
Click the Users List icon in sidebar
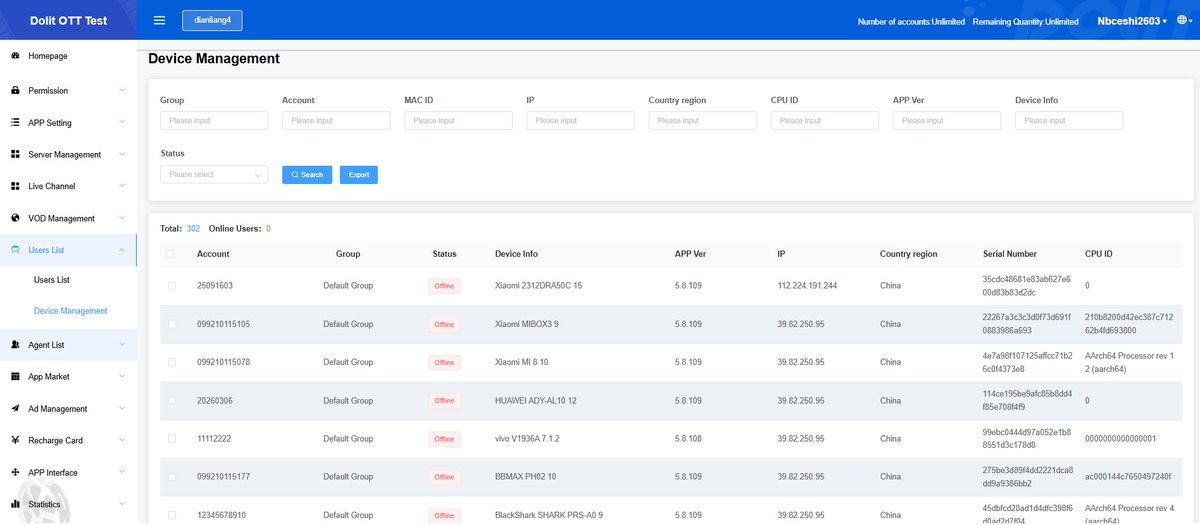click(16, 250)
